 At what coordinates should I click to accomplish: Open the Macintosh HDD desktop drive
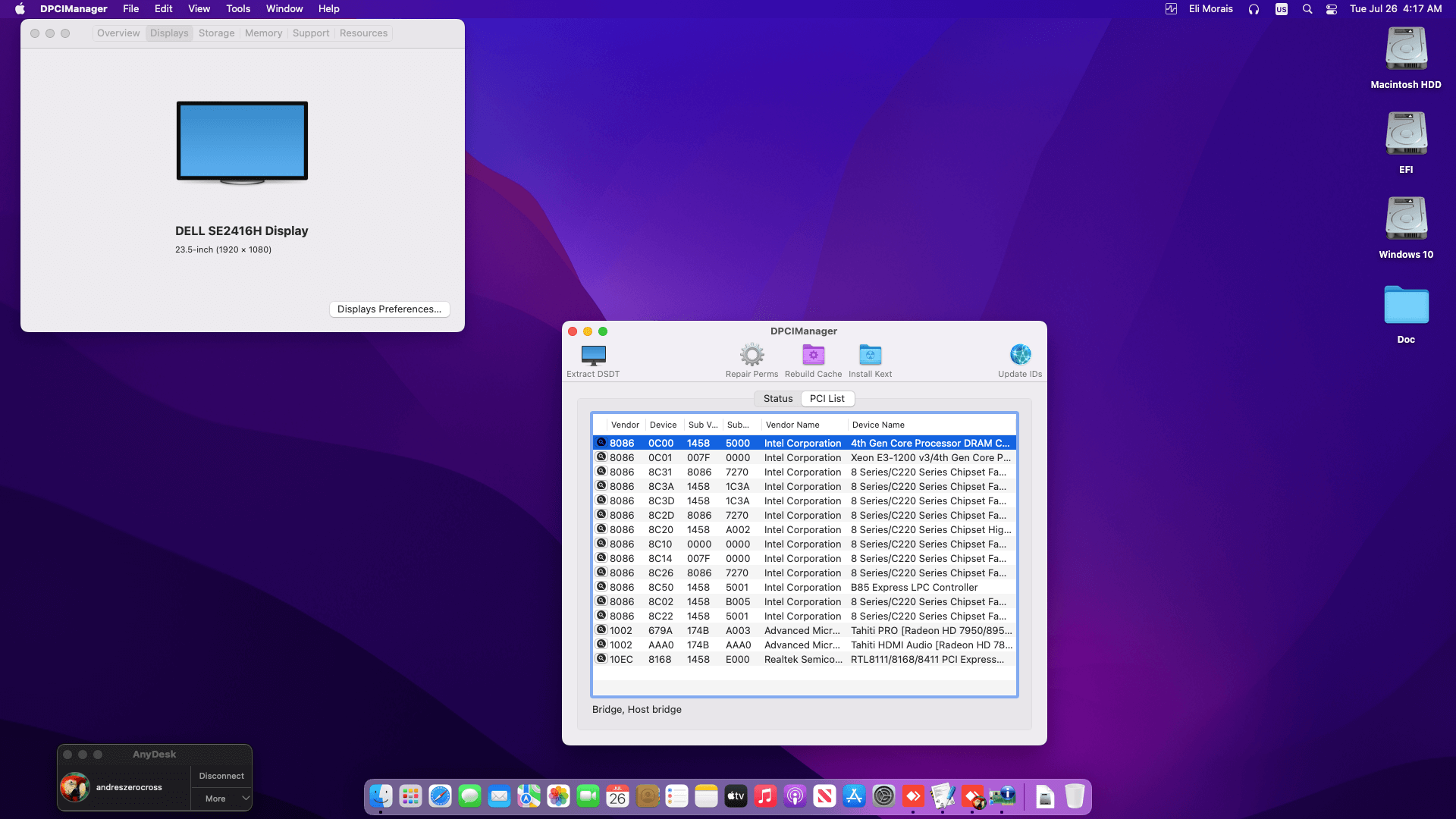(1406, 50)
